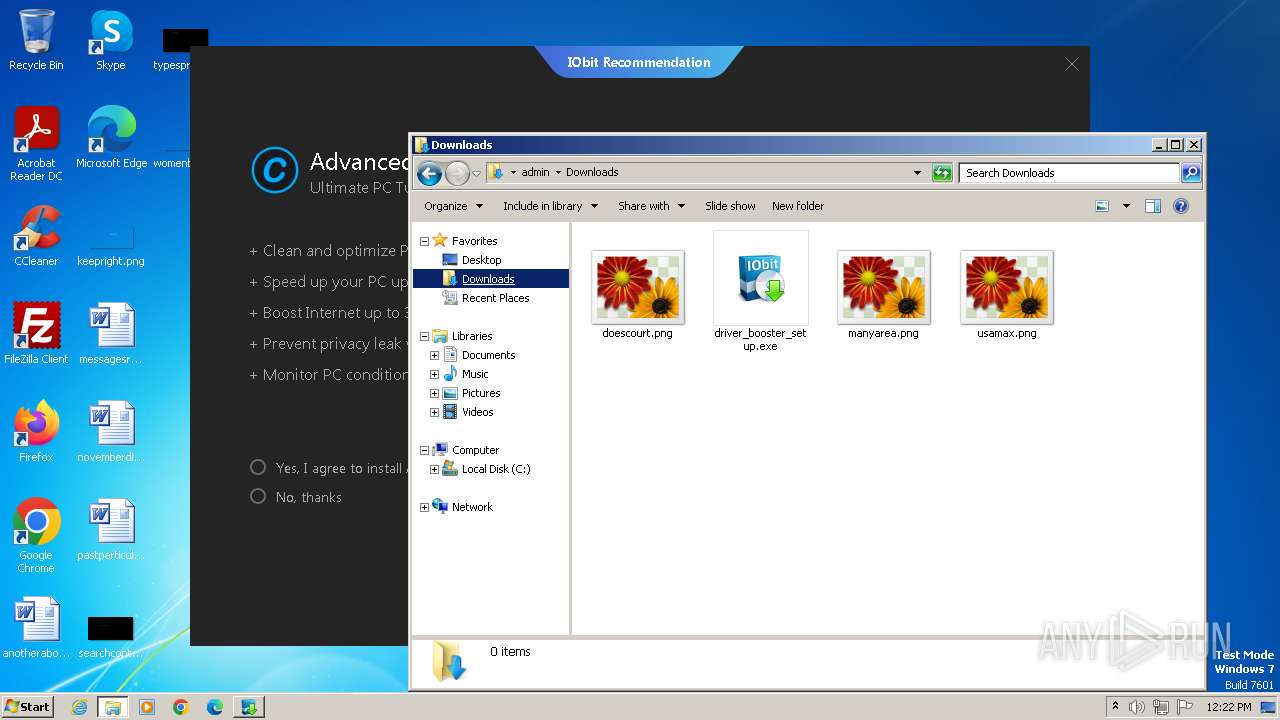Viewport: 1280px width, 720px height.
Task: Click the search magnifier in Downloads
Action: point(1190,173)
